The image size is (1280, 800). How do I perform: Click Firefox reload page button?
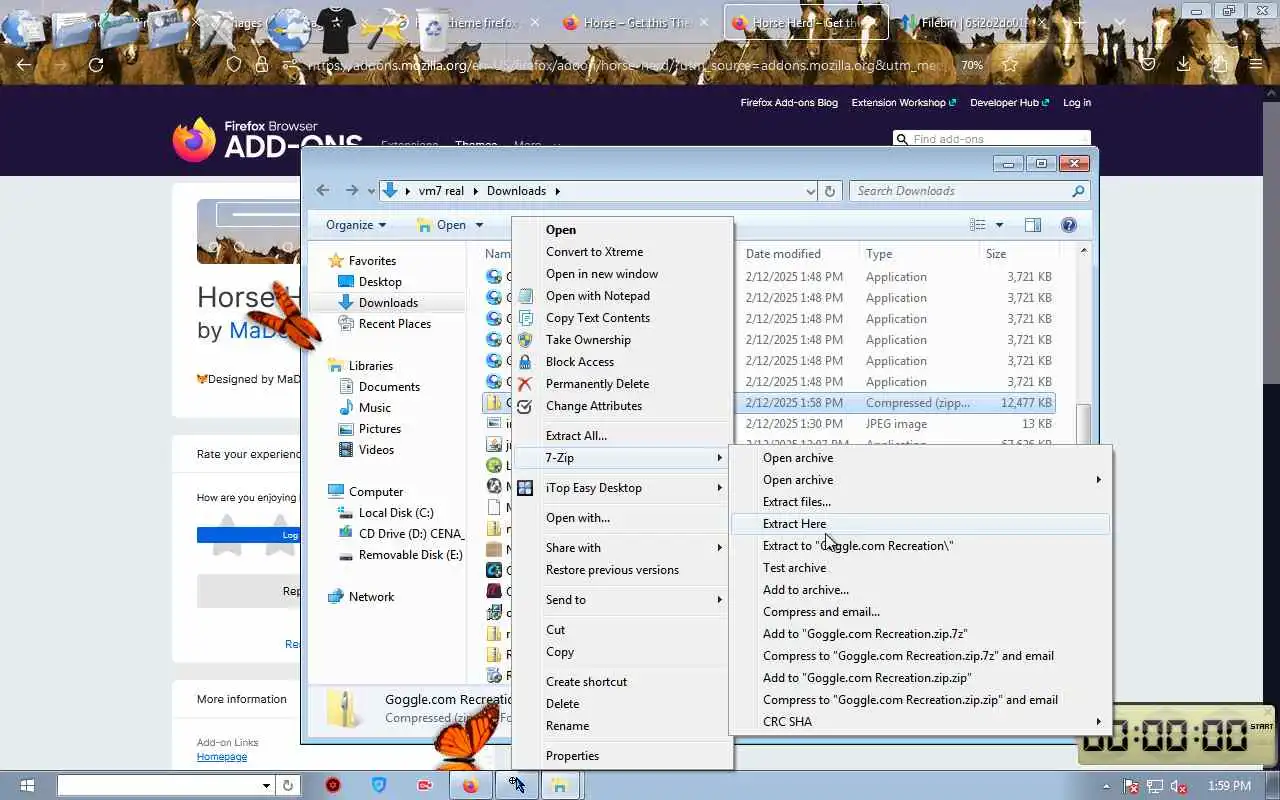[96, 65]
